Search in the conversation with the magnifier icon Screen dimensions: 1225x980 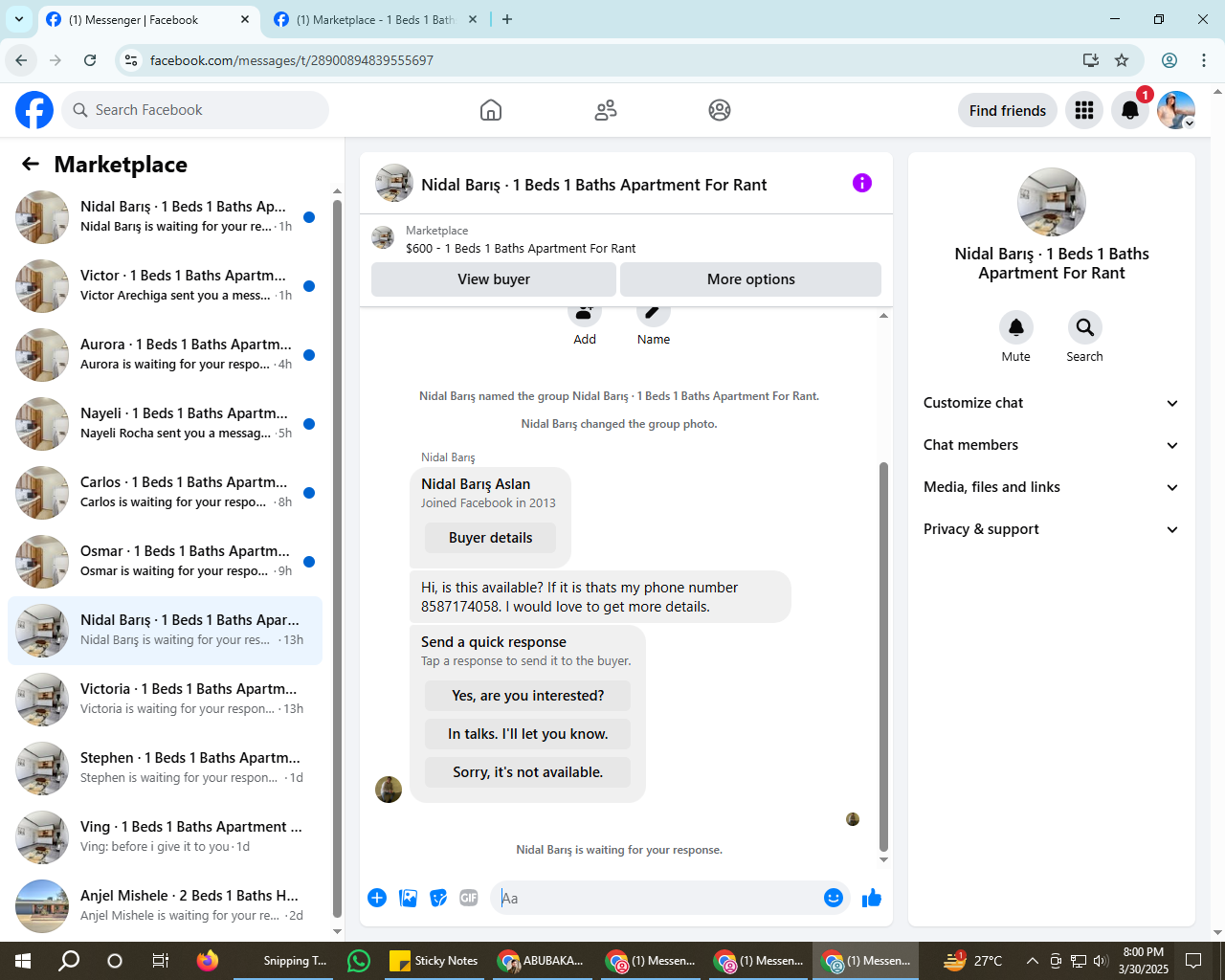1085,327
